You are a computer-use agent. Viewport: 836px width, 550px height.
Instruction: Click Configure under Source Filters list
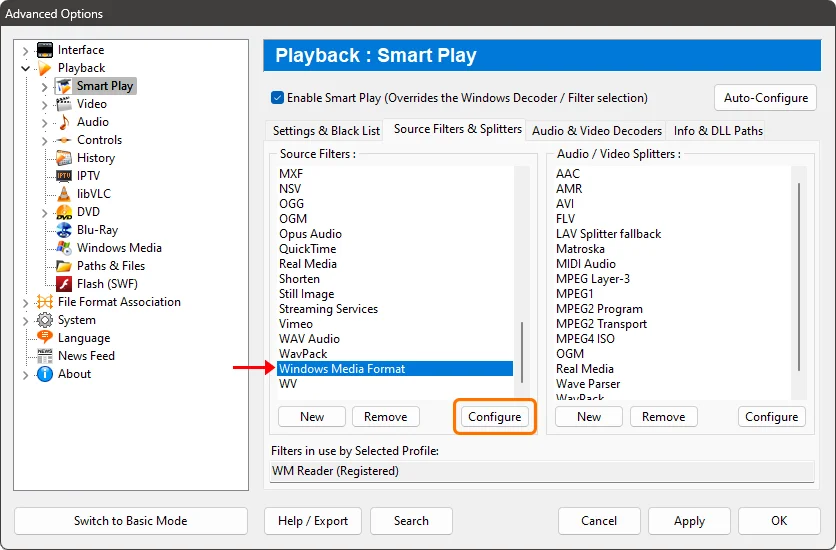495,417
